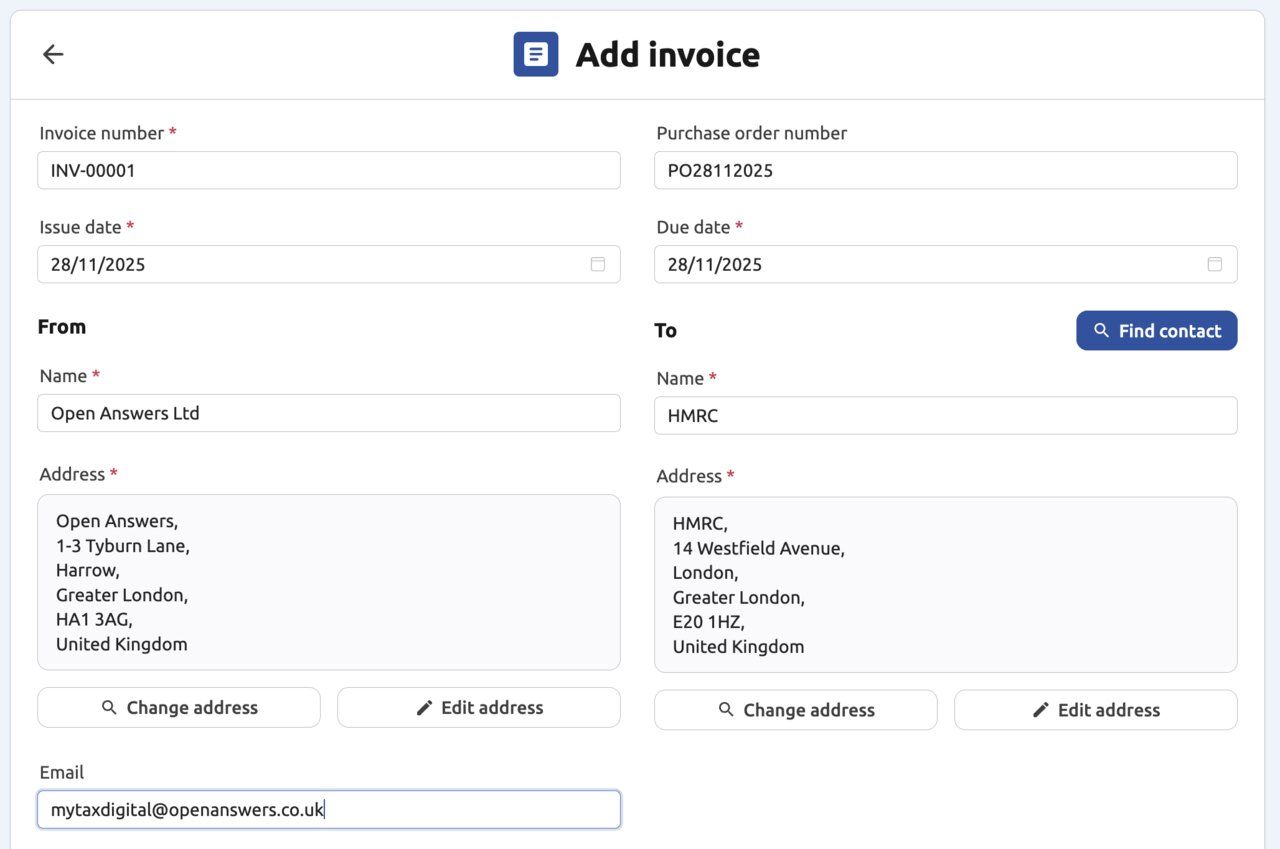Image resolution: width=1280 pixels, height=849 pixels.
Task: Click the back arrow at top left
Action: 52,54
